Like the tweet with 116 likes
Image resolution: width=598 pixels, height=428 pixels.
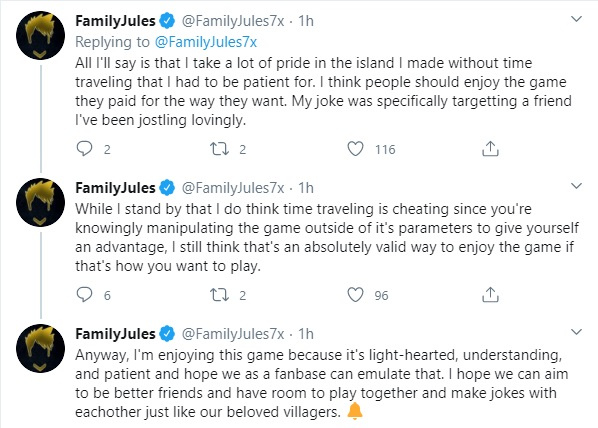[355, 149]
